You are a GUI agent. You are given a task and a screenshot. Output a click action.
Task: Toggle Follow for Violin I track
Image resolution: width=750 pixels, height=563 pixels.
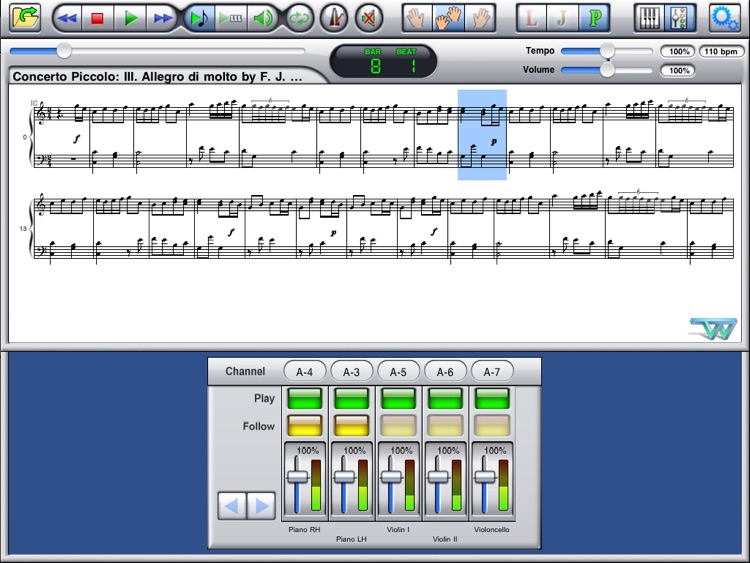pos(398,425)
